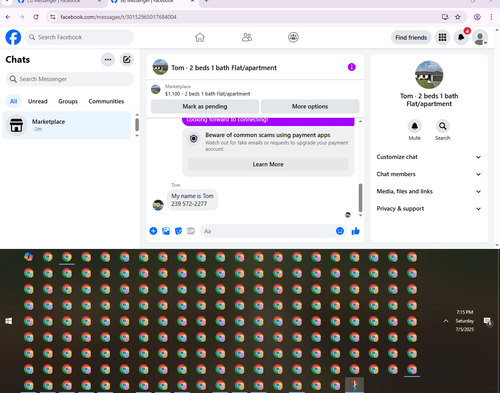500x393 pixels.
Task: Click More options button
Action: click(x=310, y=106)
